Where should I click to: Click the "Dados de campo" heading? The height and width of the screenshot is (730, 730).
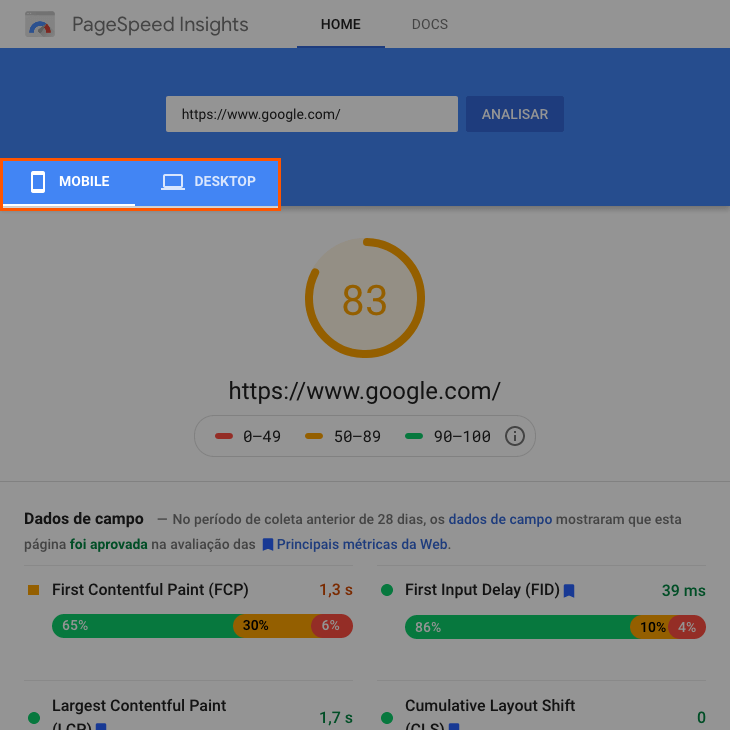(x=84, y=519)
